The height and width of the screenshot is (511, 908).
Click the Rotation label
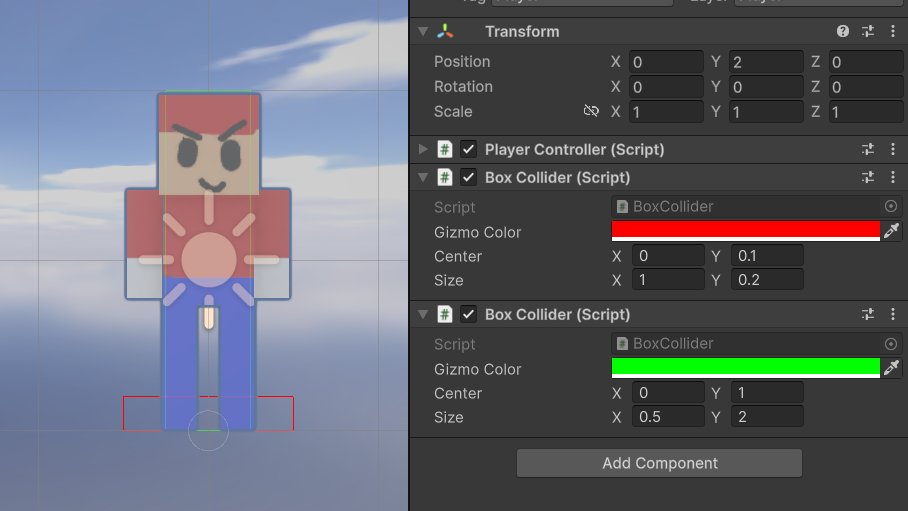click(463, 86)
